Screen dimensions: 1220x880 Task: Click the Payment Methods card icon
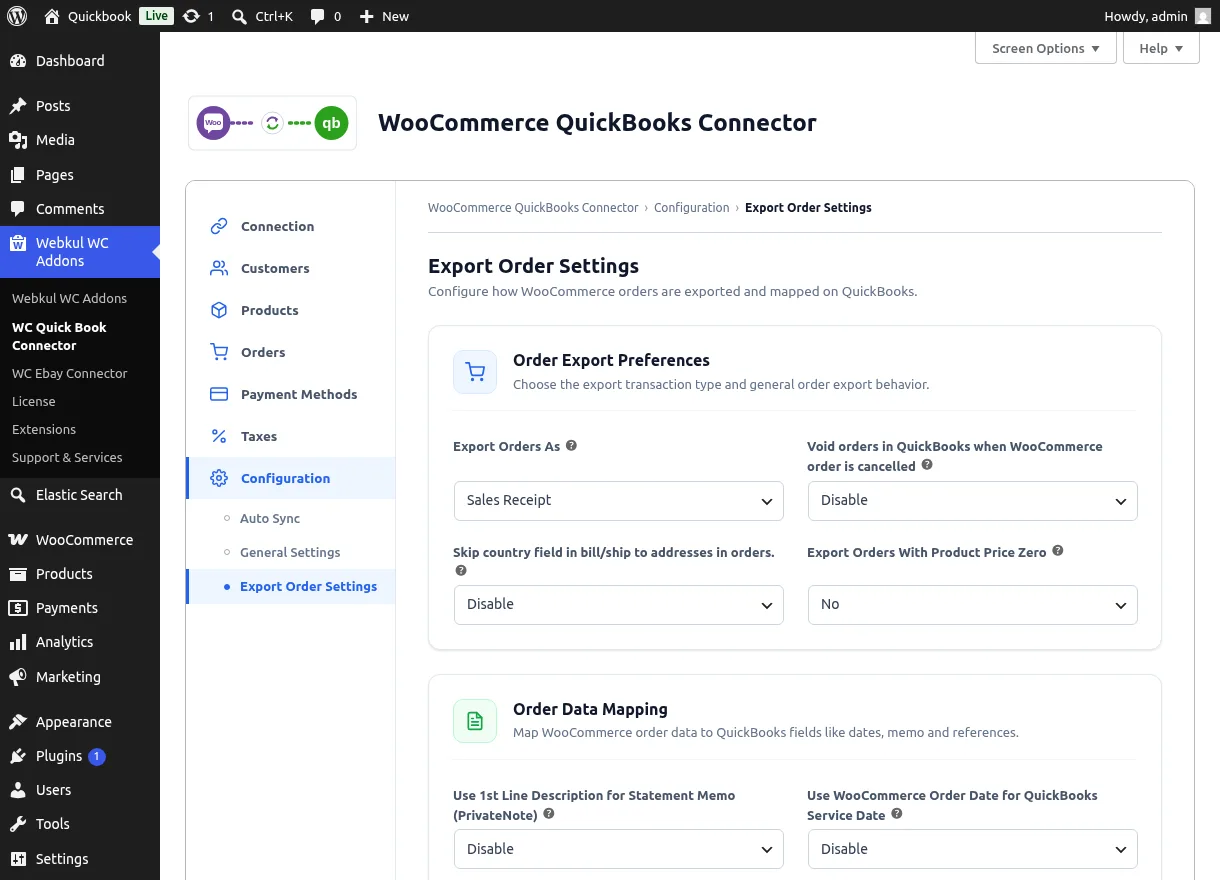point(219,394)
